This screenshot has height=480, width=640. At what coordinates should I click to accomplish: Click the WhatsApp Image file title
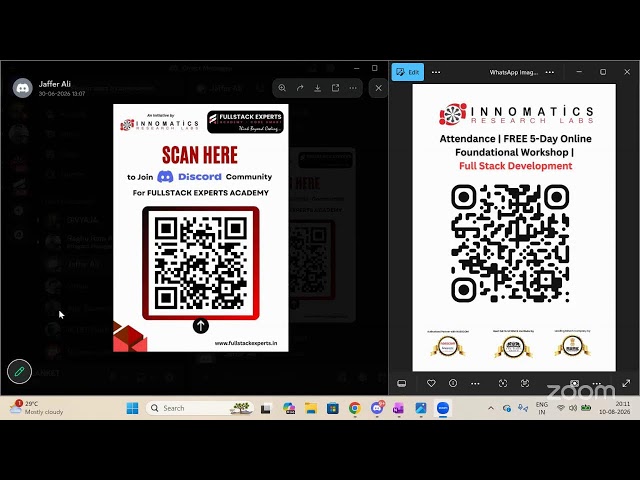tap(513, 72)
